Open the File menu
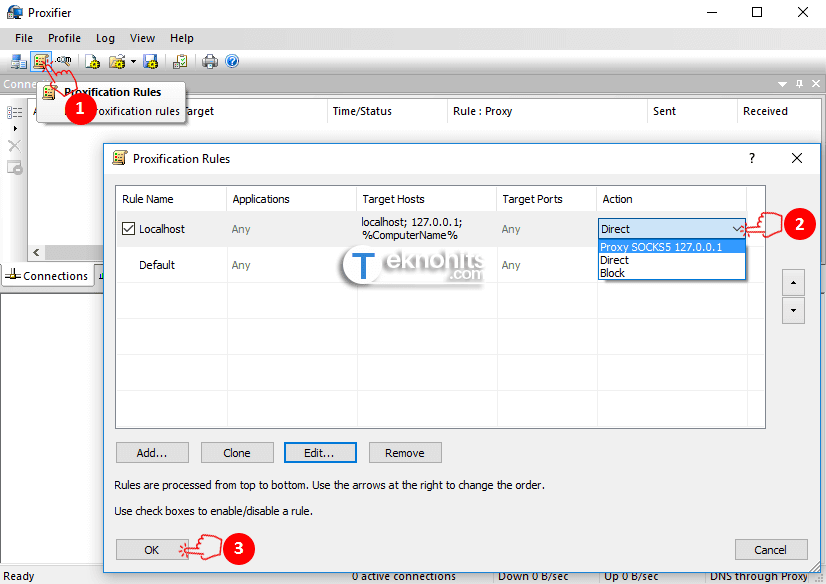The image size is (826, 584). tap(24, 38)
